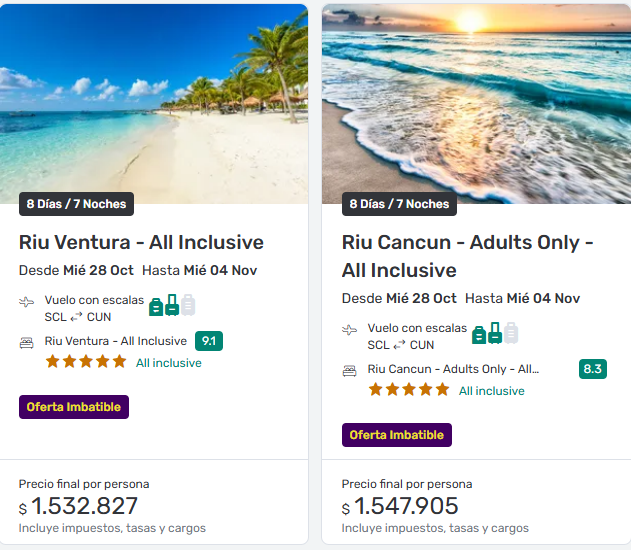Image resolution: width=631 pixels, height=550 pixels.
Task: Click the five-star rating under Riu Cancun
Action: pyautogui.click(x=409, y=390)
